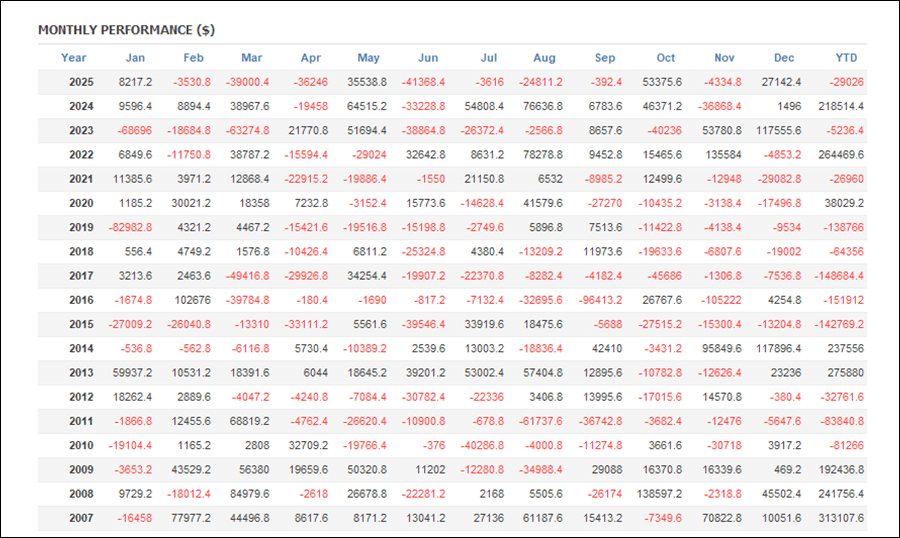Image resolution: width=900 pixels, height=538 pixels.
Task: Select the 2025 year row label
Action: [x=81, y=82]
